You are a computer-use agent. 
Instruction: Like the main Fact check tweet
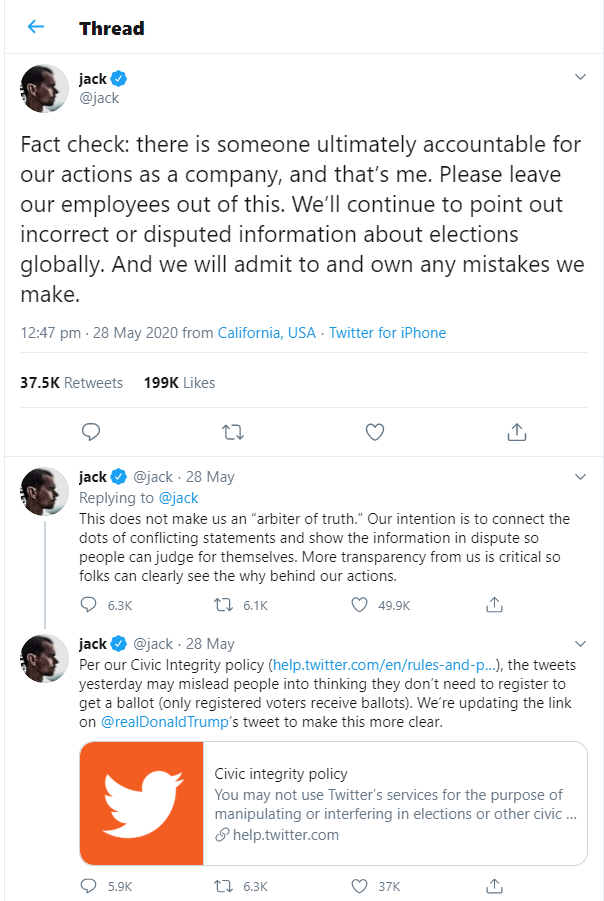point(375,432)
